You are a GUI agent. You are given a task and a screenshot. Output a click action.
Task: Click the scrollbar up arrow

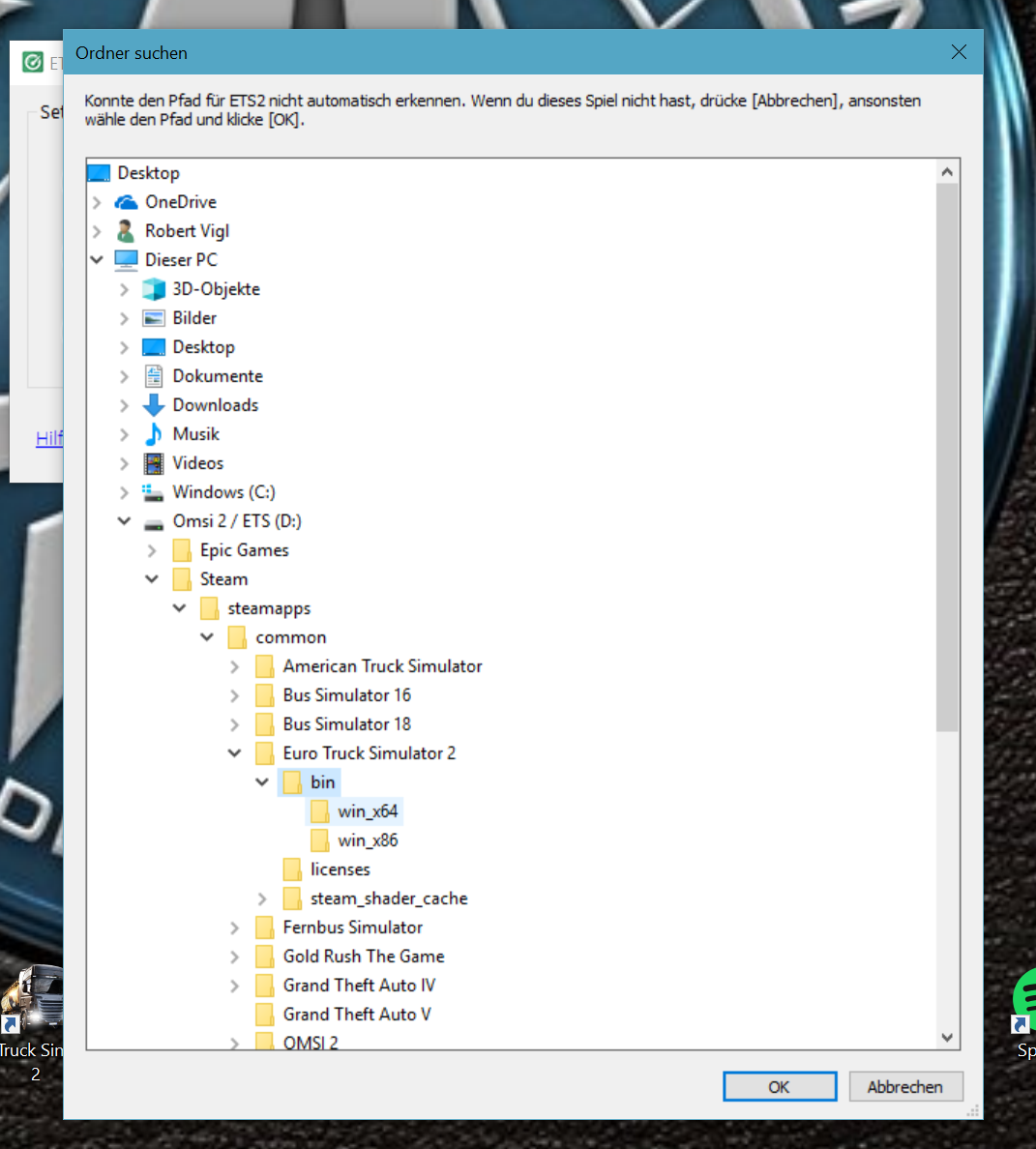947,172
